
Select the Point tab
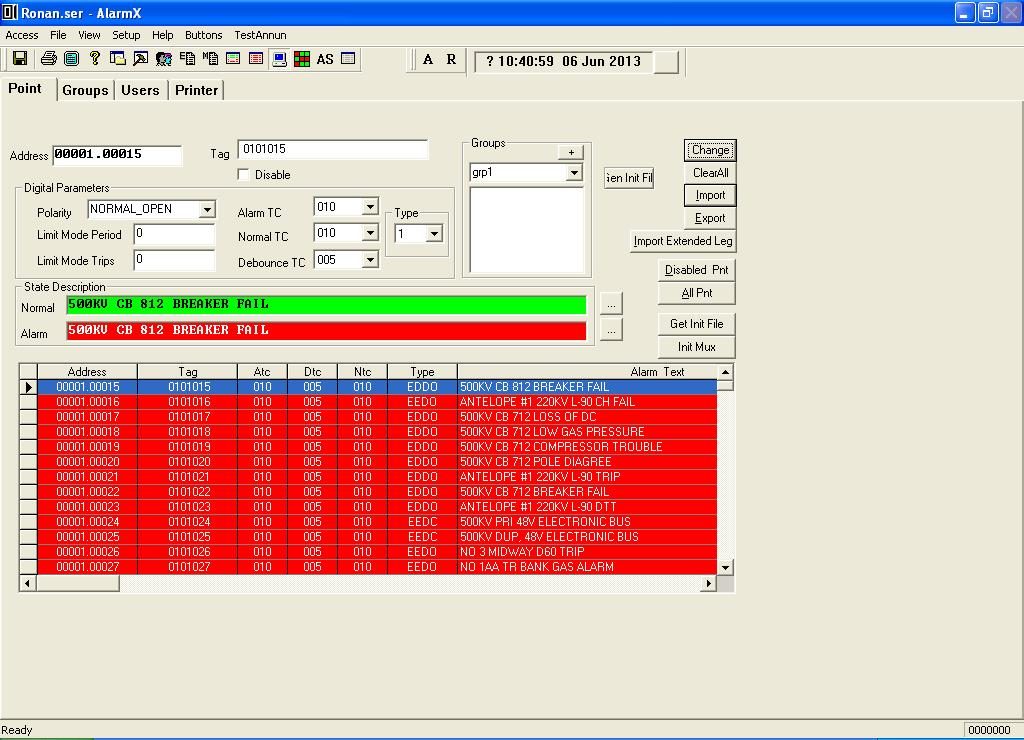tap(25, 89)
